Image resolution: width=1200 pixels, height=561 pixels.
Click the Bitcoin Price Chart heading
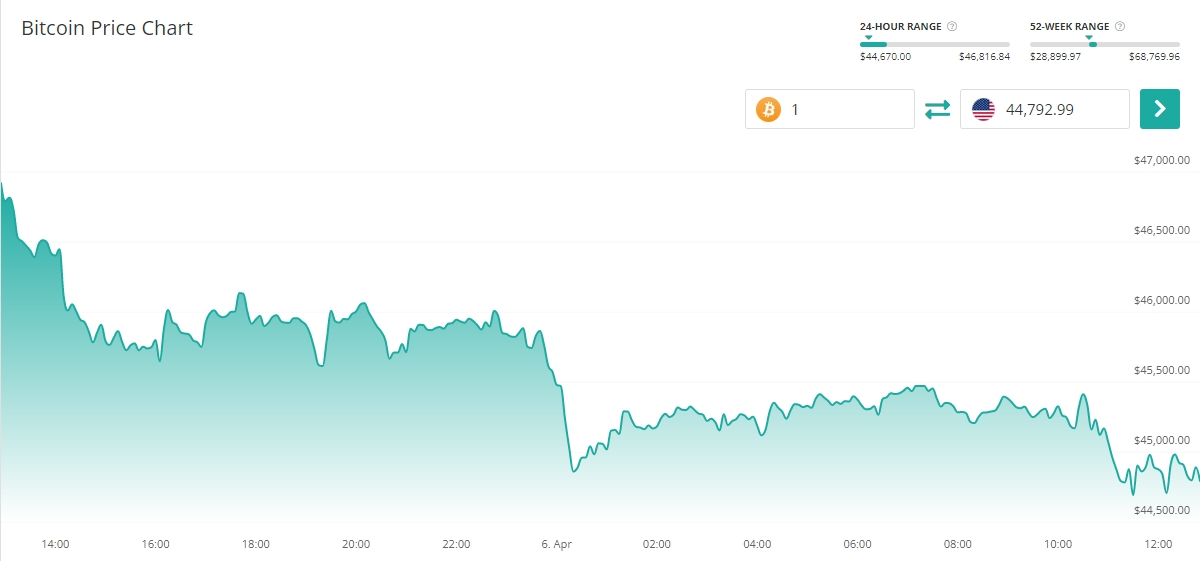(x=107, y=28)
